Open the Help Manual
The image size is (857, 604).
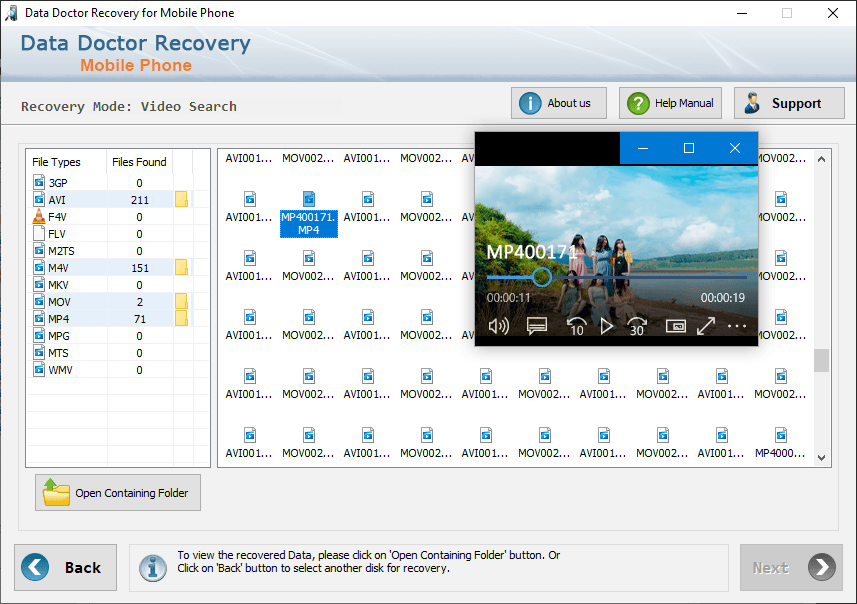(x=670, y=103)
